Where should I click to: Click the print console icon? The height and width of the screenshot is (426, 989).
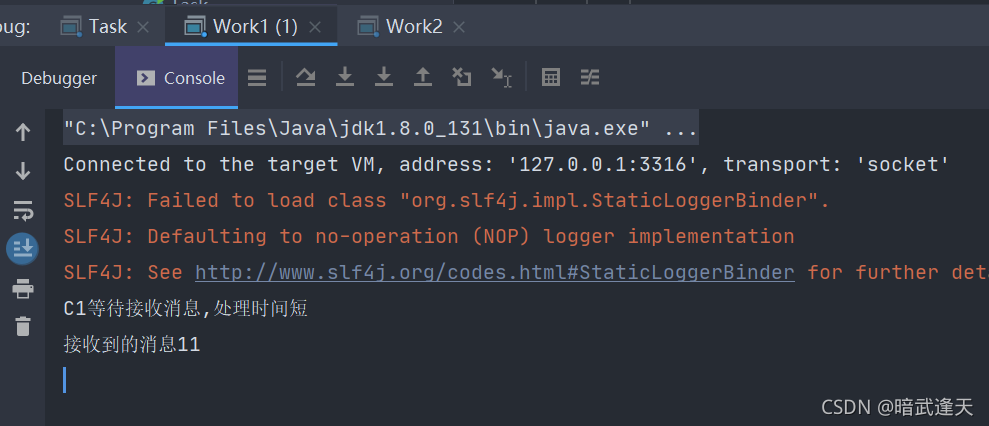click(x=23, y=289)
